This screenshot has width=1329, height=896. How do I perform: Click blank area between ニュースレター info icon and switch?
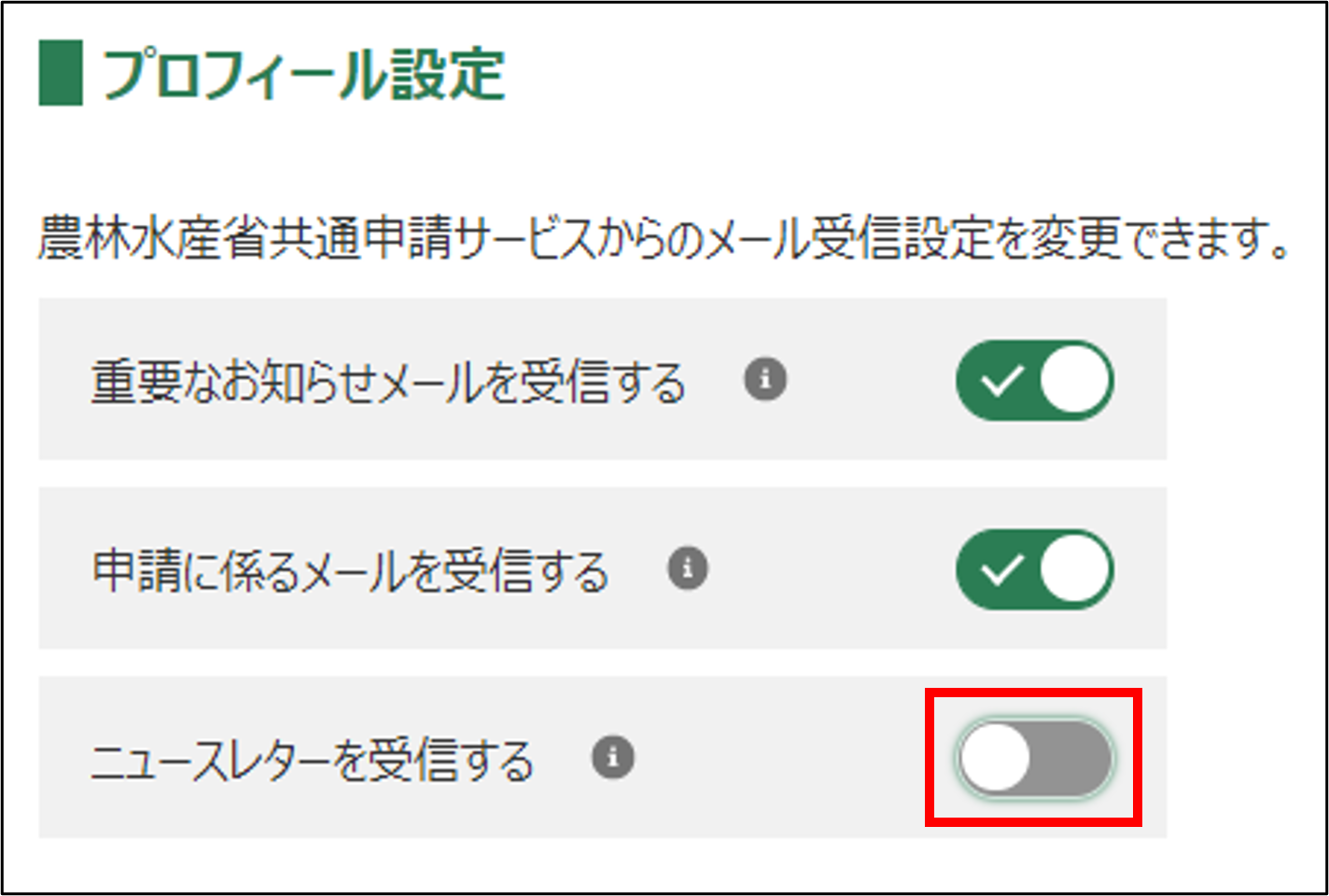pos(784,758)
